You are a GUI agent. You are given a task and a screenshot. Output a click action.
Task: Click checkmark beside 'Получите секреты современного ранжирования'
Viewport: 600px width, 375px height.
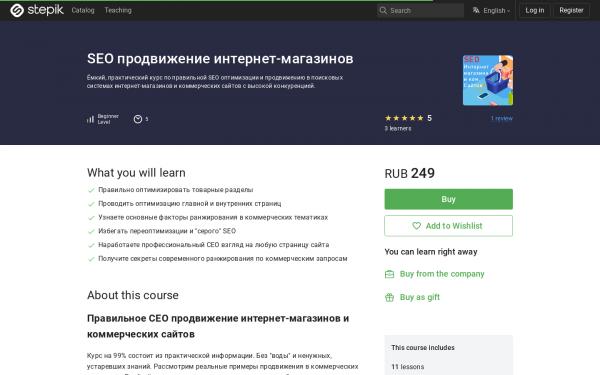coord(91,259)
